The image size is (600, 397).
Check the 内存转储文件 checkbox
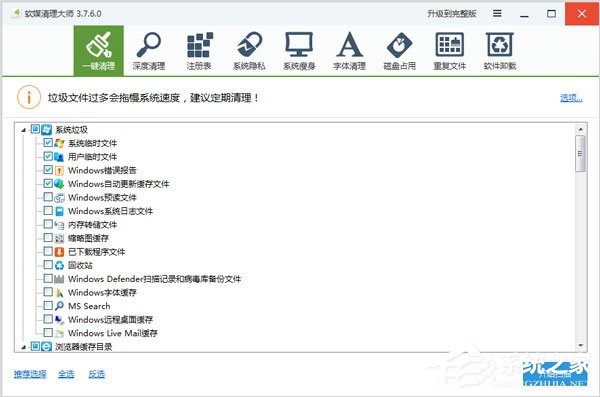[48, 224]
